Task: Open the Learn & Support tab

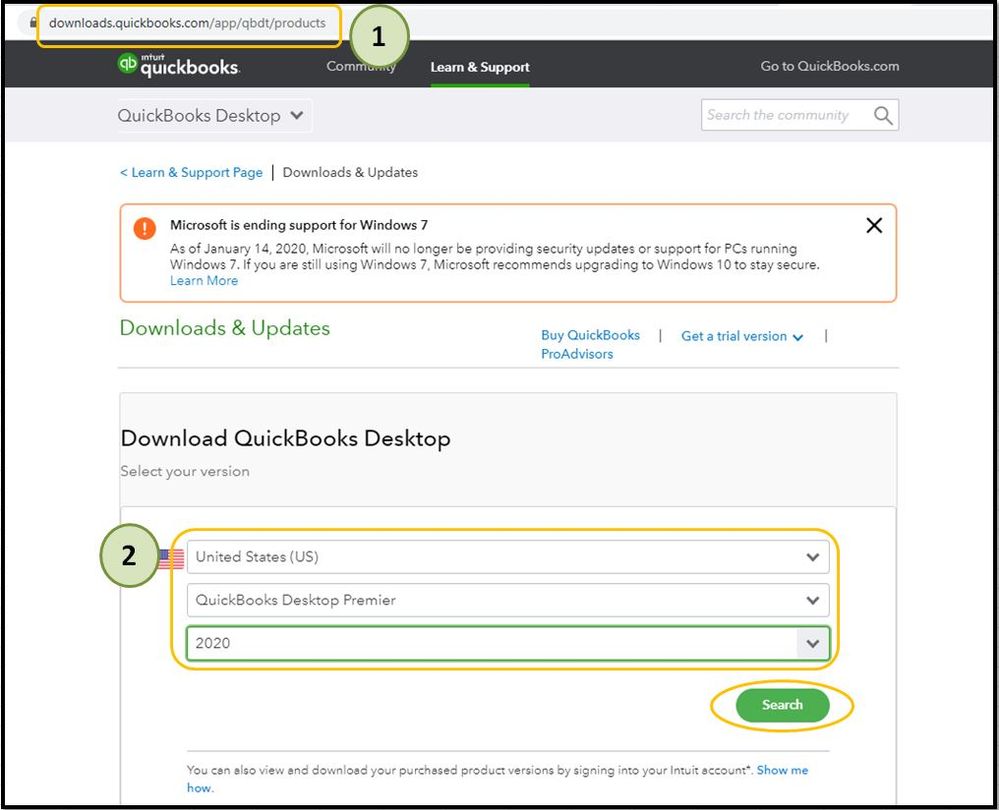Action: point(480,67)
